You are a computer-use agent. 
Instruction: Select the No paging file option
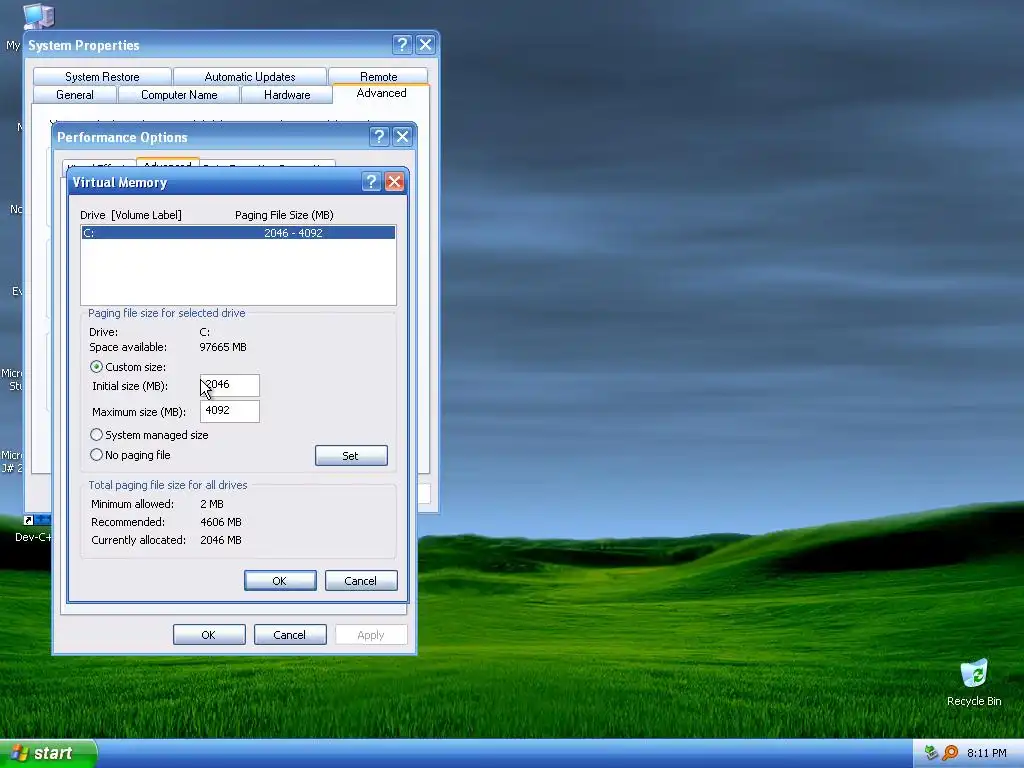[x=97, y=455]
